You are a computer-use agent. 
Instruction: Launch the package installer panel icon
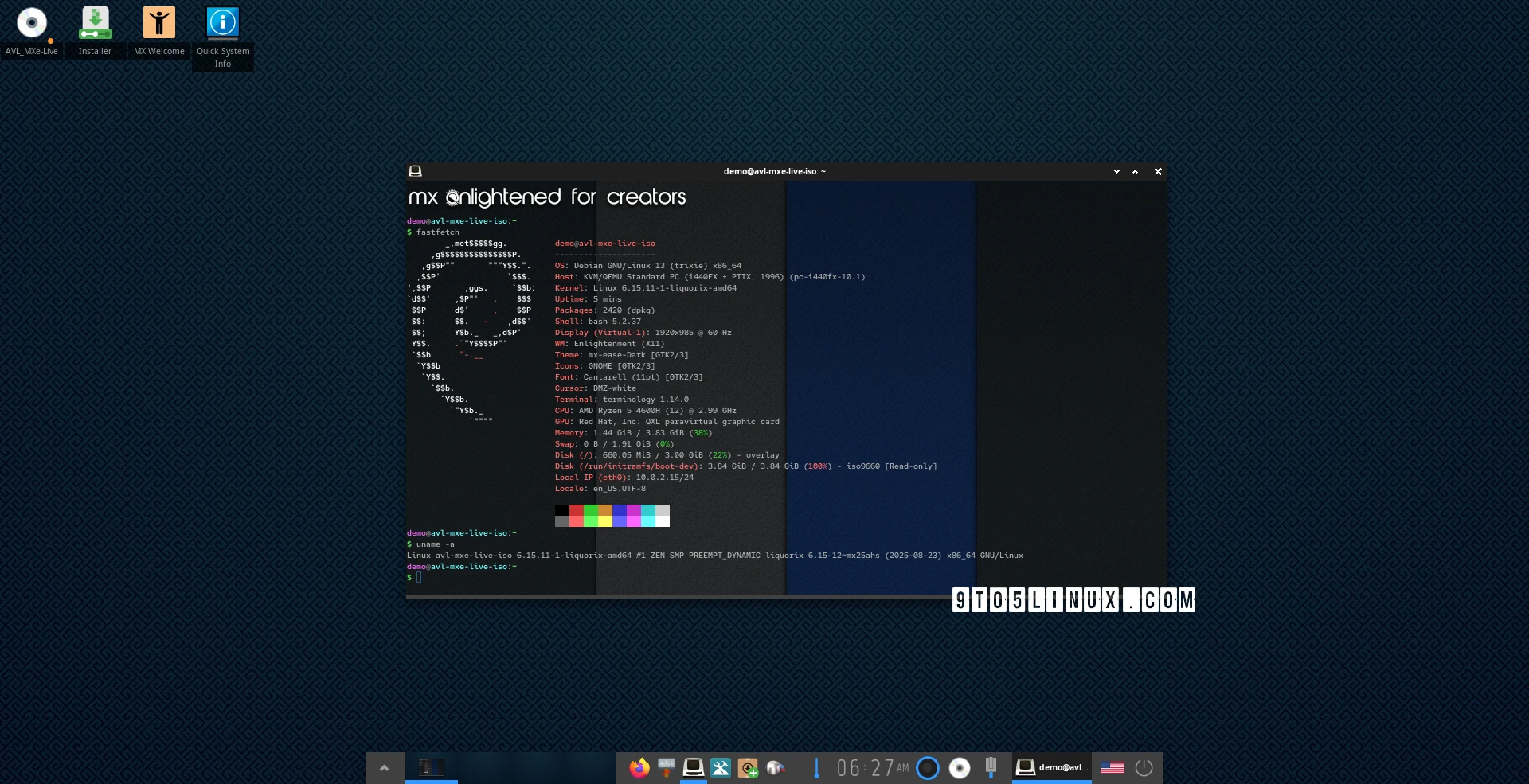point(748,768)
